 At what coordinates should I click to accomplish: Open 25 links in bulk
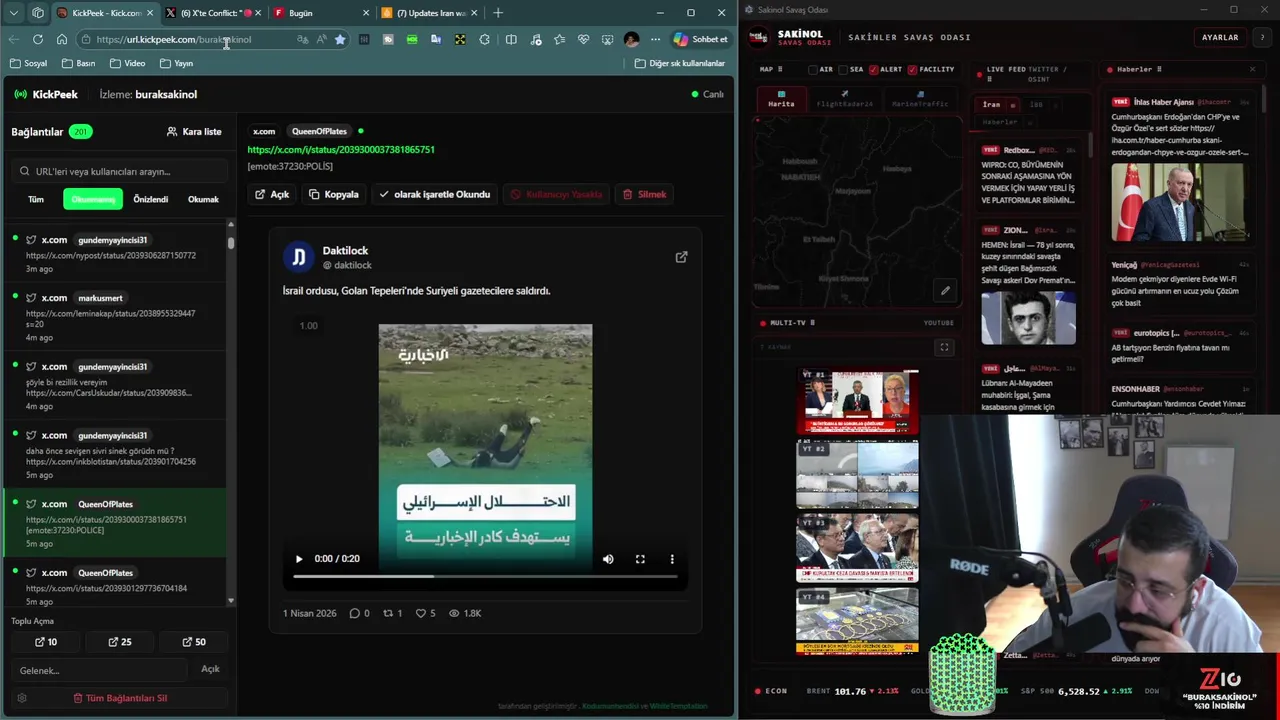point(120,642)
